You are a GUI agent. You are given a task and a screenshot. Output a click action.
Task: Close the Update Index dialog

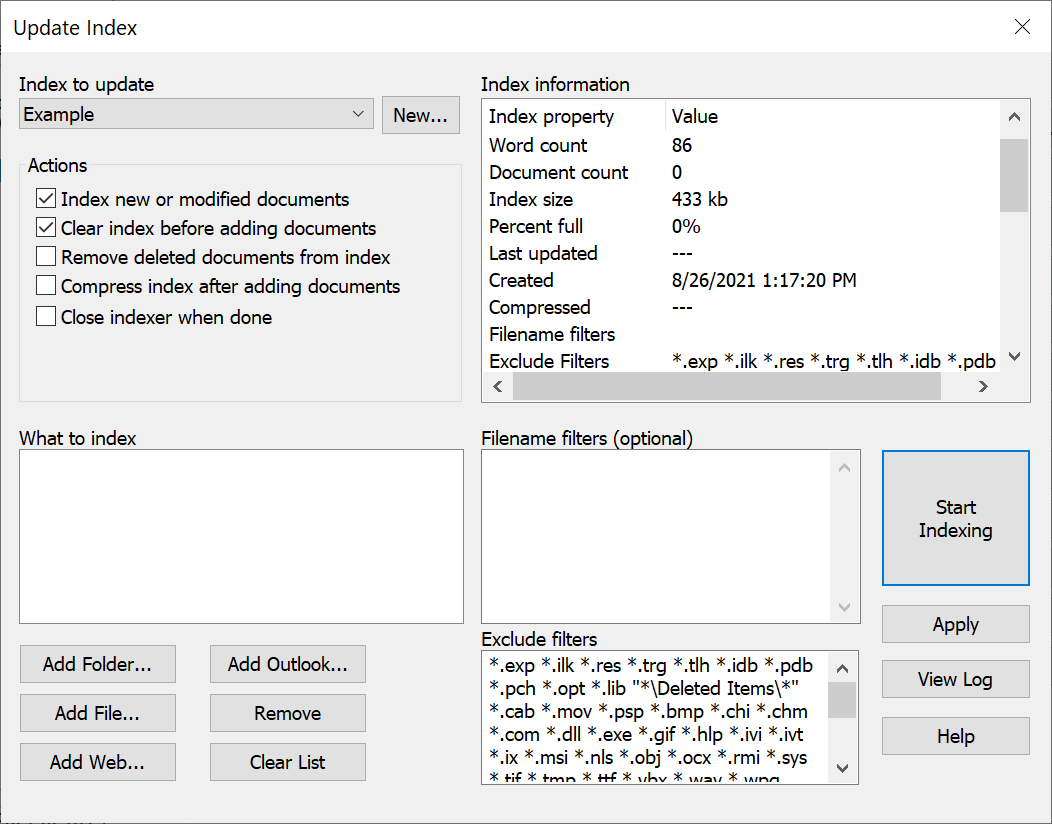pos(1022,26)
